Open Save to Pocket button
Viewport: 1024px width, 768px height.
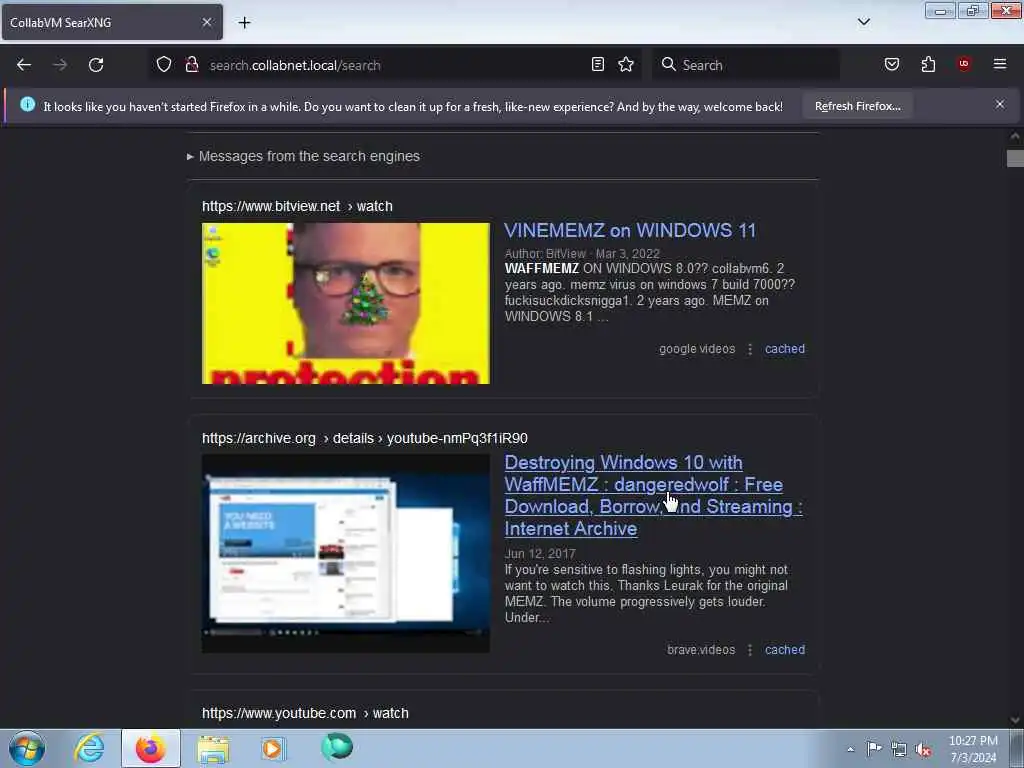click(x=891, y=64)
